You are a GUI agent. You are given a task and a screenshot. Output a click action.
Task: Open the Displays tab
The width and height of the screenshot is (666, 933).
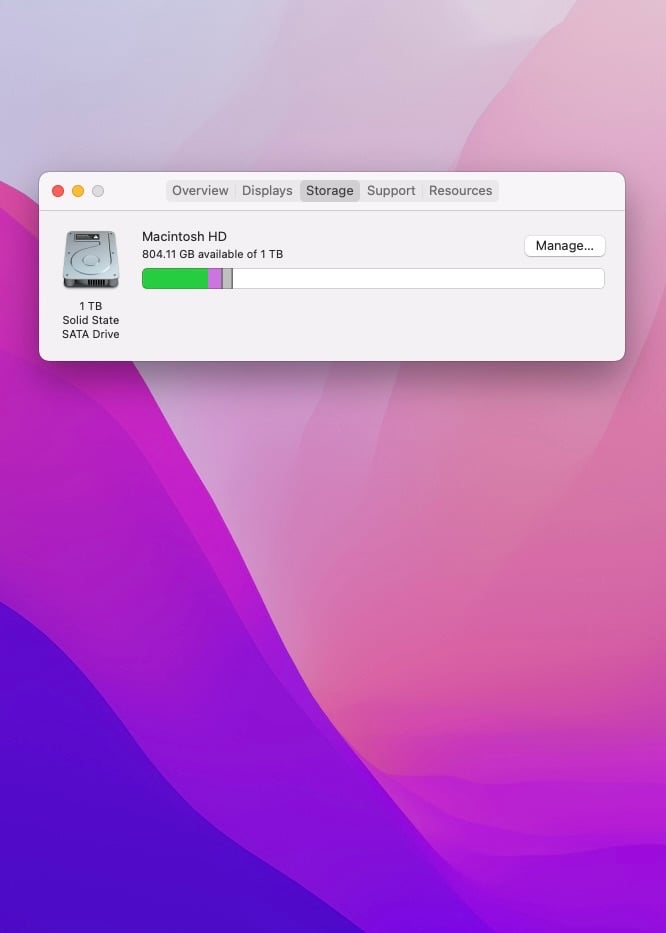(x=267, y=190)
